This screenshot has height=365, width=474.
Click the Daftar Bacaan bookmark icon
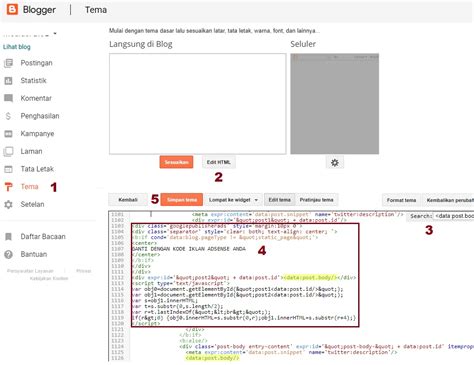pyautogui.click(x=8, y=237)
